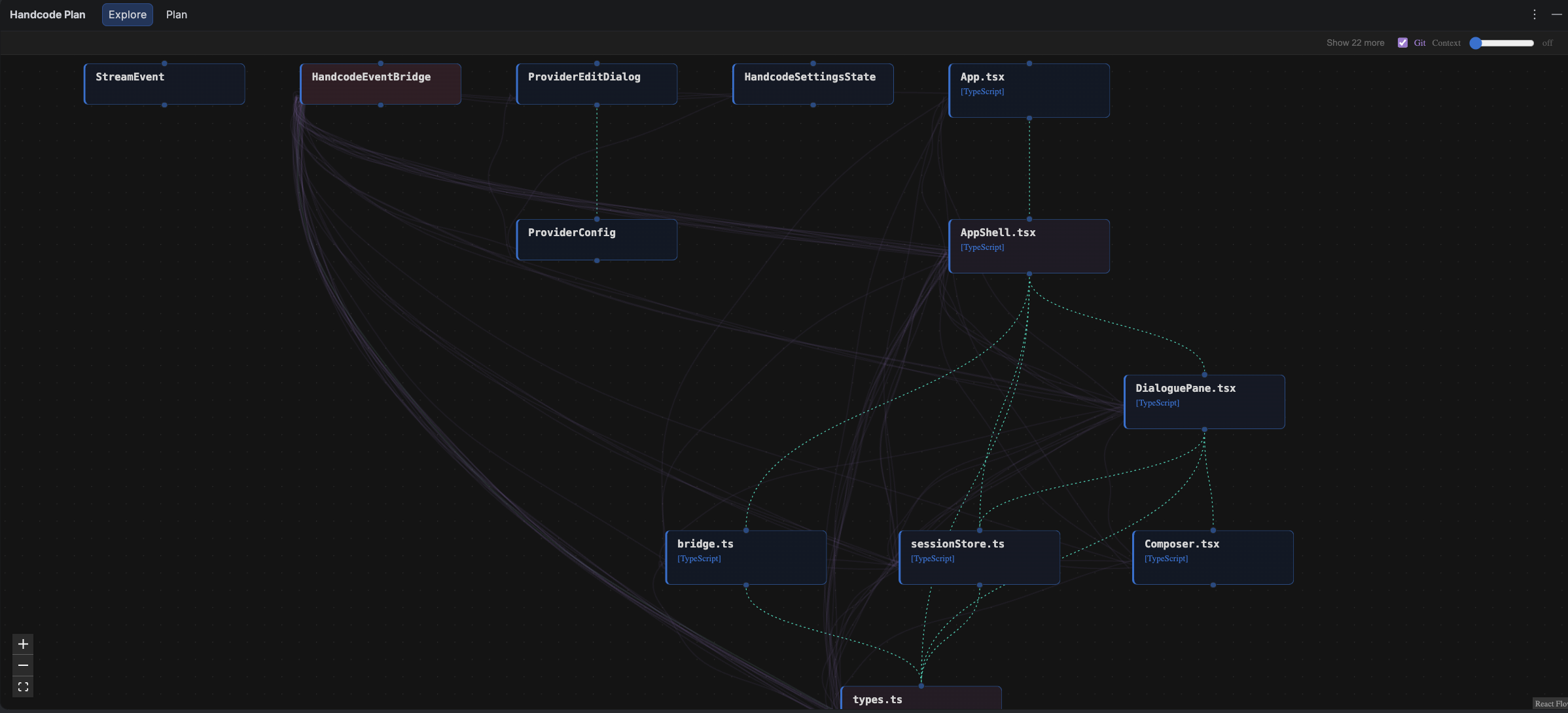Click the top handle of ProviderConfig node

[597, 219]
